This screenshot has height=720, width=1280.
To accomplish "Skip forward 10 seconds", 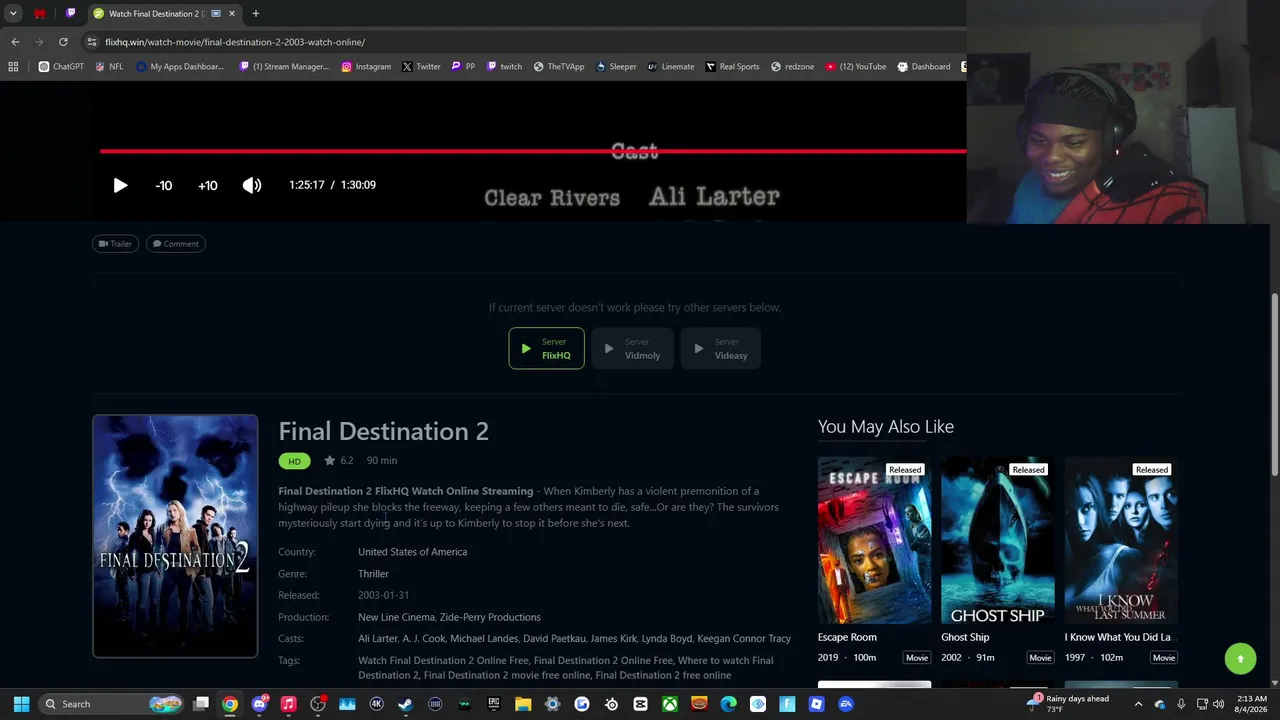I will (208, 185).
